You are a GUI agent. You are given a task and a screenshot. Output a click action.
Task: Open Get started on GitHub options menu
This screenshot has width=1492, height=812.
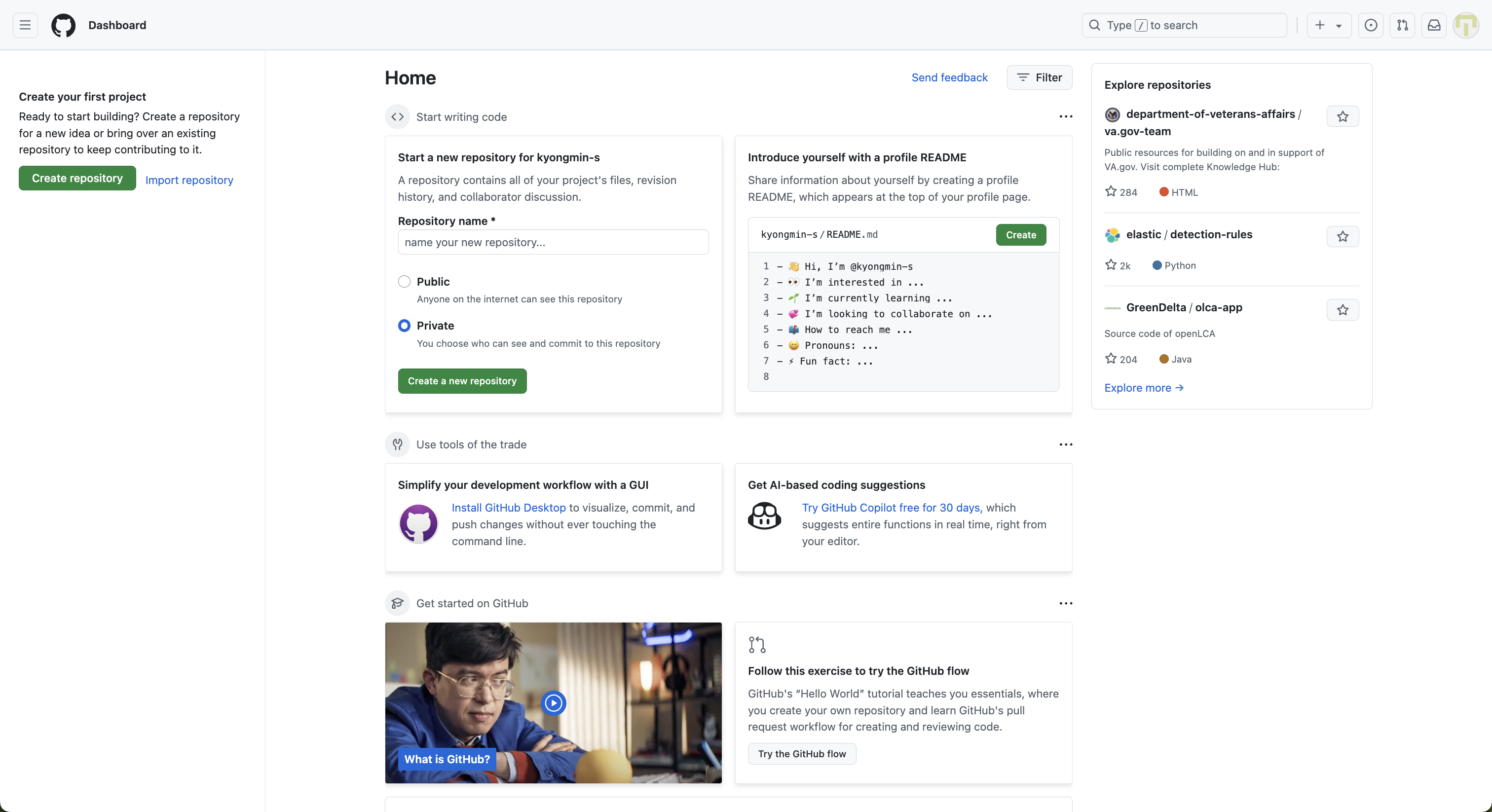pos(1066,603)
